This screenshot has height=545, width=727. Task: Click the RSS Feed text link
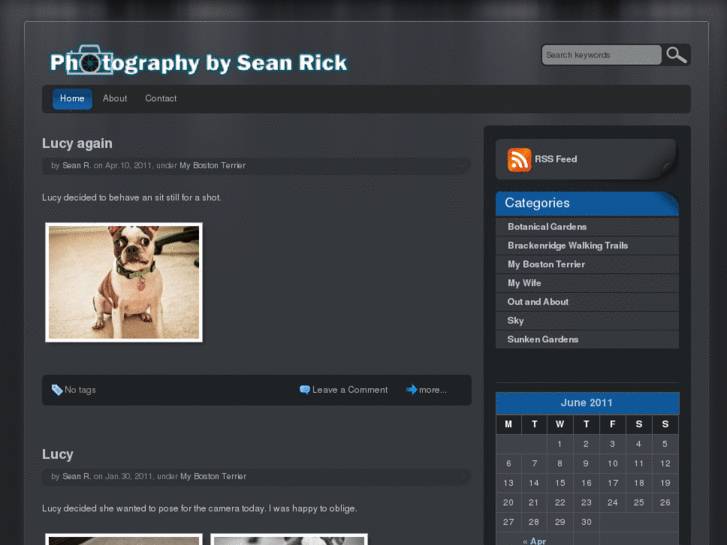tap(556, 159)
